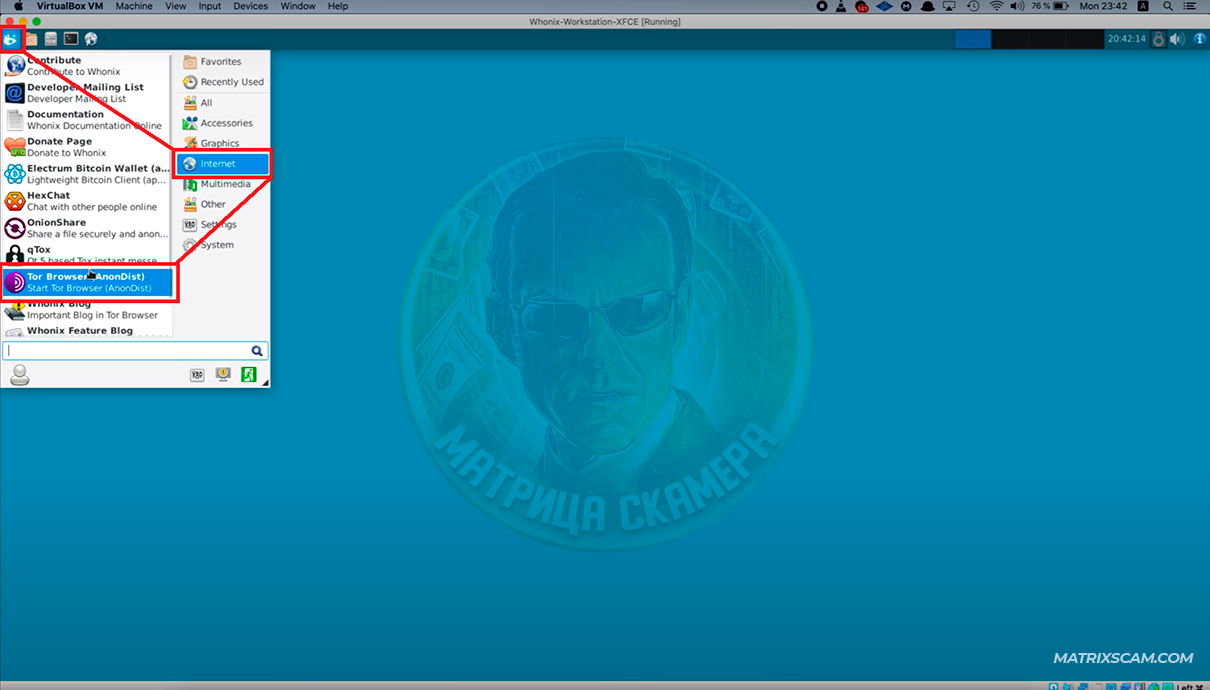Screen dimensions: 1210x690
Task: Select the Favorites category
Action: pos(223,62)
